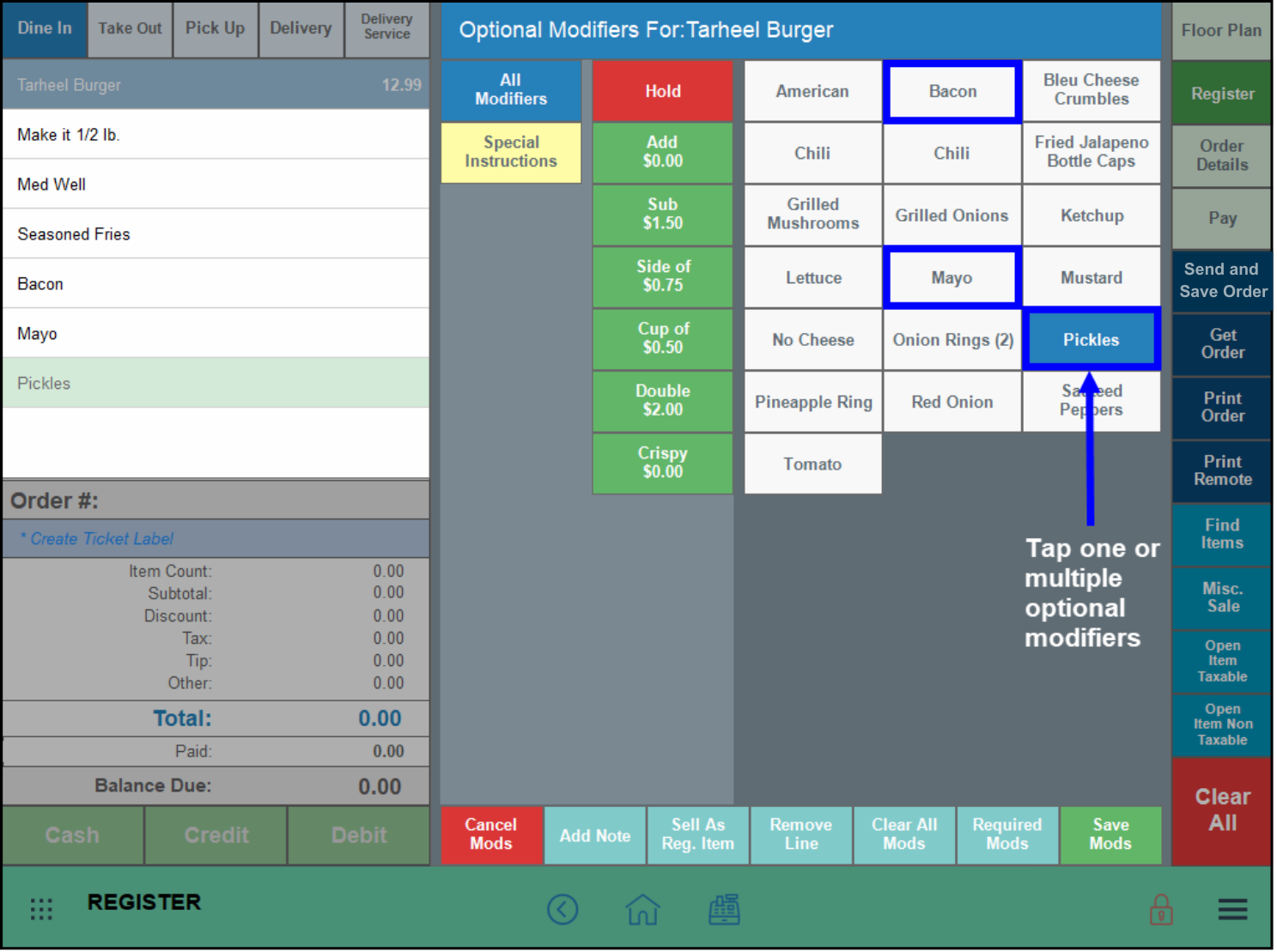The width and height of the screenshot is (1277, 952).
Task: Select the Delivery Service order mode
Action: [x=386, y=28]
